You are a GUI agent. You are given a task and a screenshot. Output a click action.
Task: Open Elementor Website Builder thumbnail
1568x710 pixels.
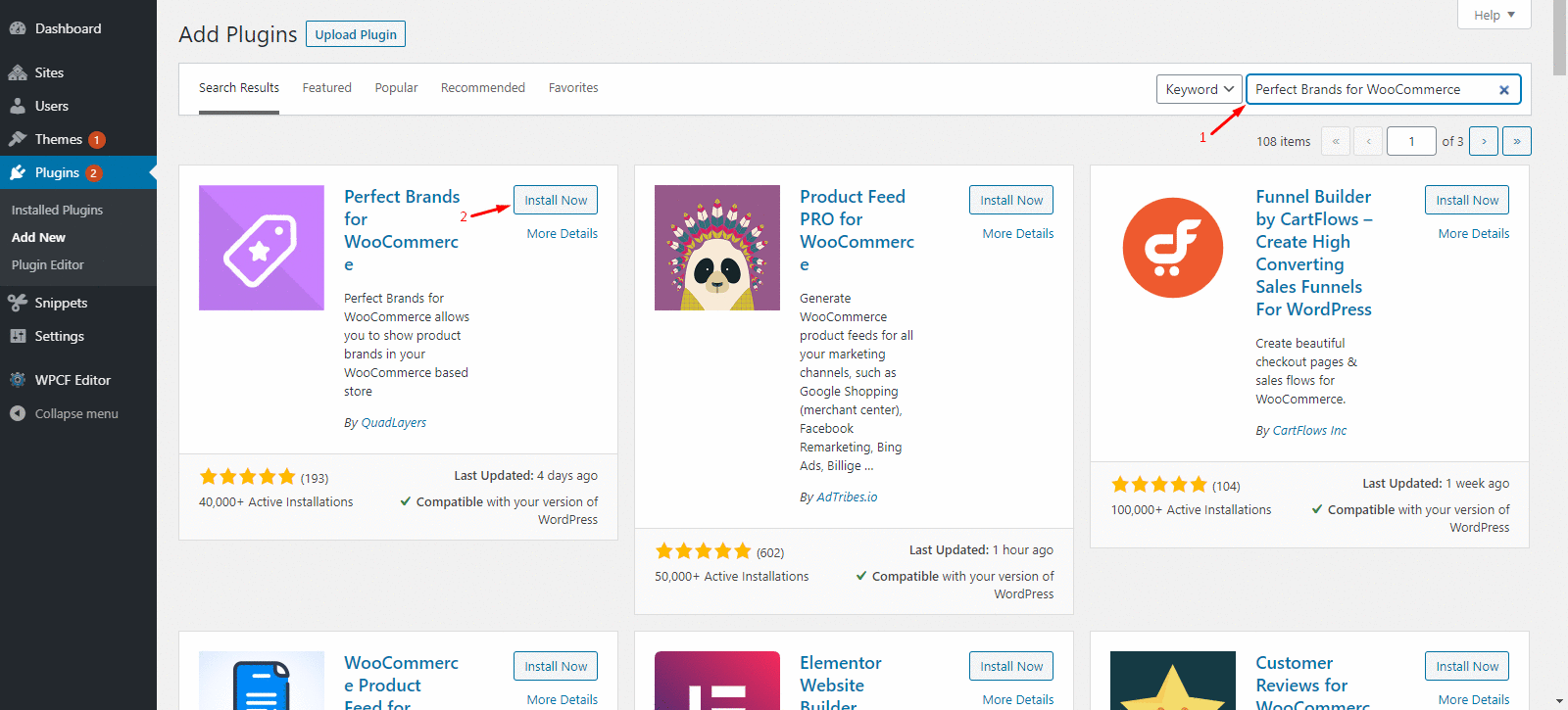pyautogui.click(x=717, y=681)
